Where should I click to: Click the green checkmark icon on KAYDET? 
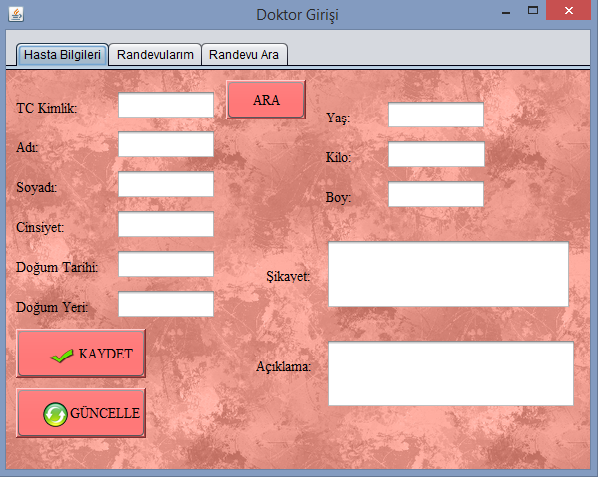(62, 356)
